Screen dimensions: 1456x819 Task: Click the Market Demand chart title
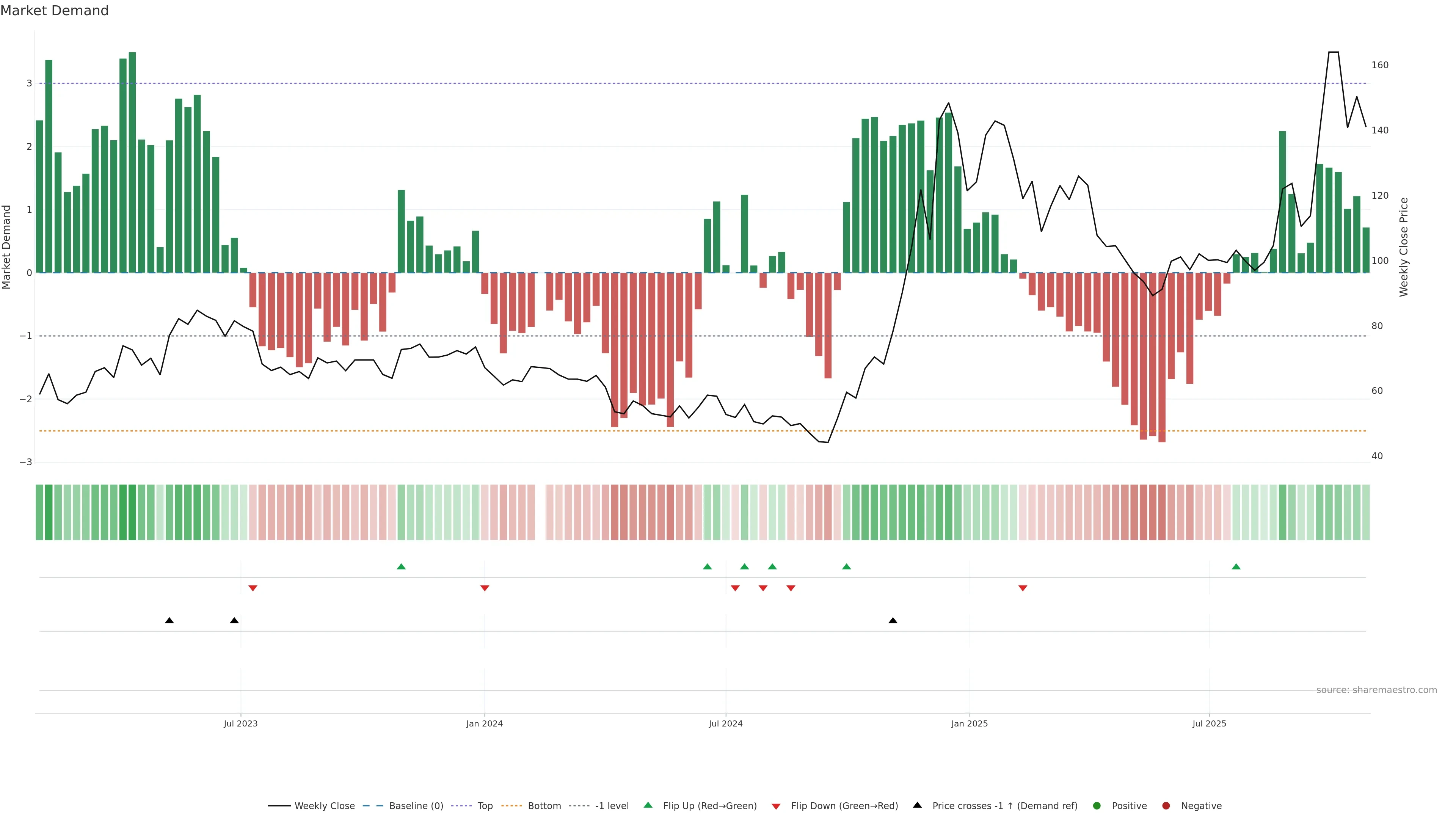click(54, 11)
